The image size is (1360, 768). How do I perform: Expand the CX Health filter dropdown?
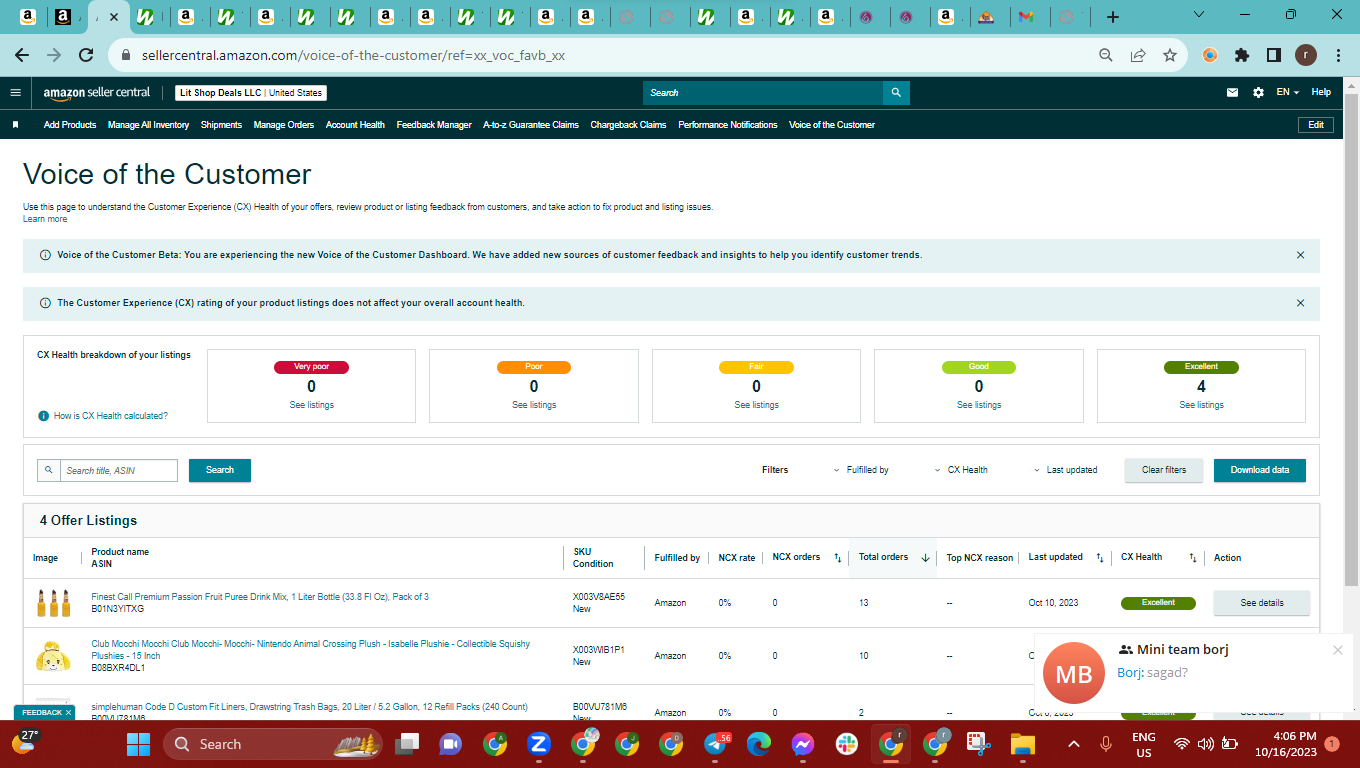(961, 470)
